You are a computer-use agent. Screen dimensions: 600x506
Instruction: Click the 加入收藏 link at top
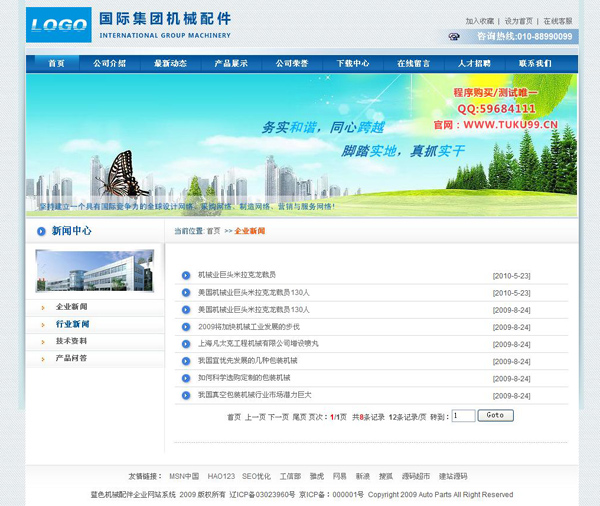coord(479,21)
